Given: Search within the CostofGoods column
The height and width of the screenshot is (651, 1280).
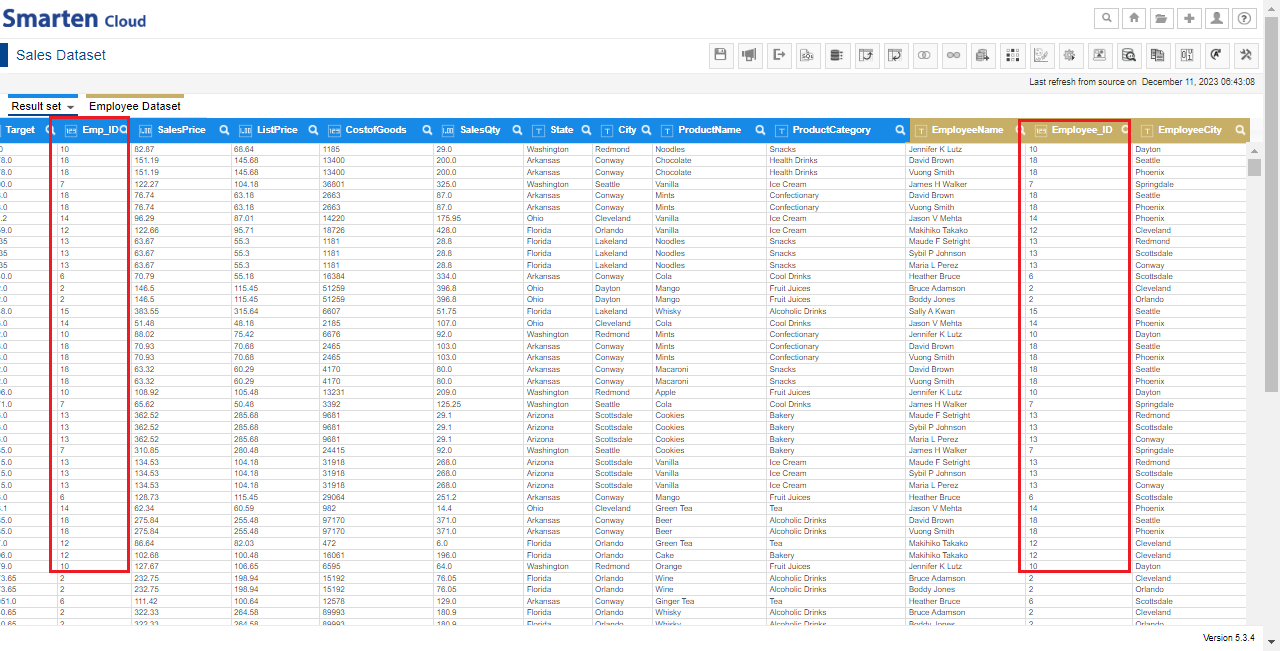Looking at the screenshot, I should (427, 130).
